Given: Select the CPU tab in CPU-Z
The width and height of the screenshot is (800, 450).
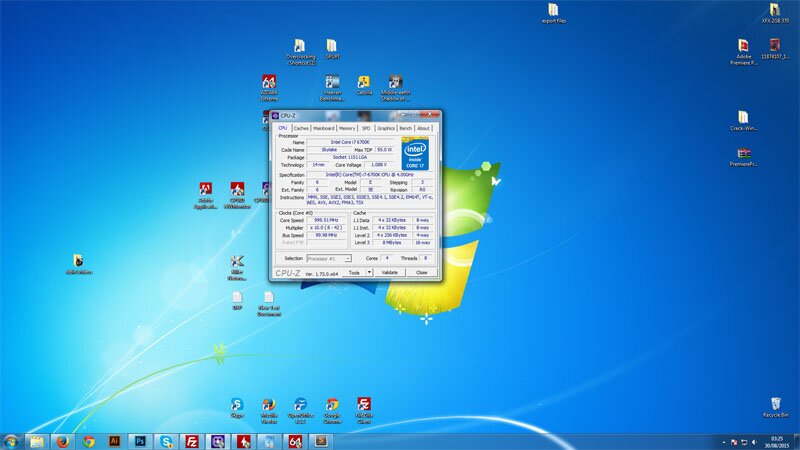Looking at the screenshot, I should tap(283, 128).
